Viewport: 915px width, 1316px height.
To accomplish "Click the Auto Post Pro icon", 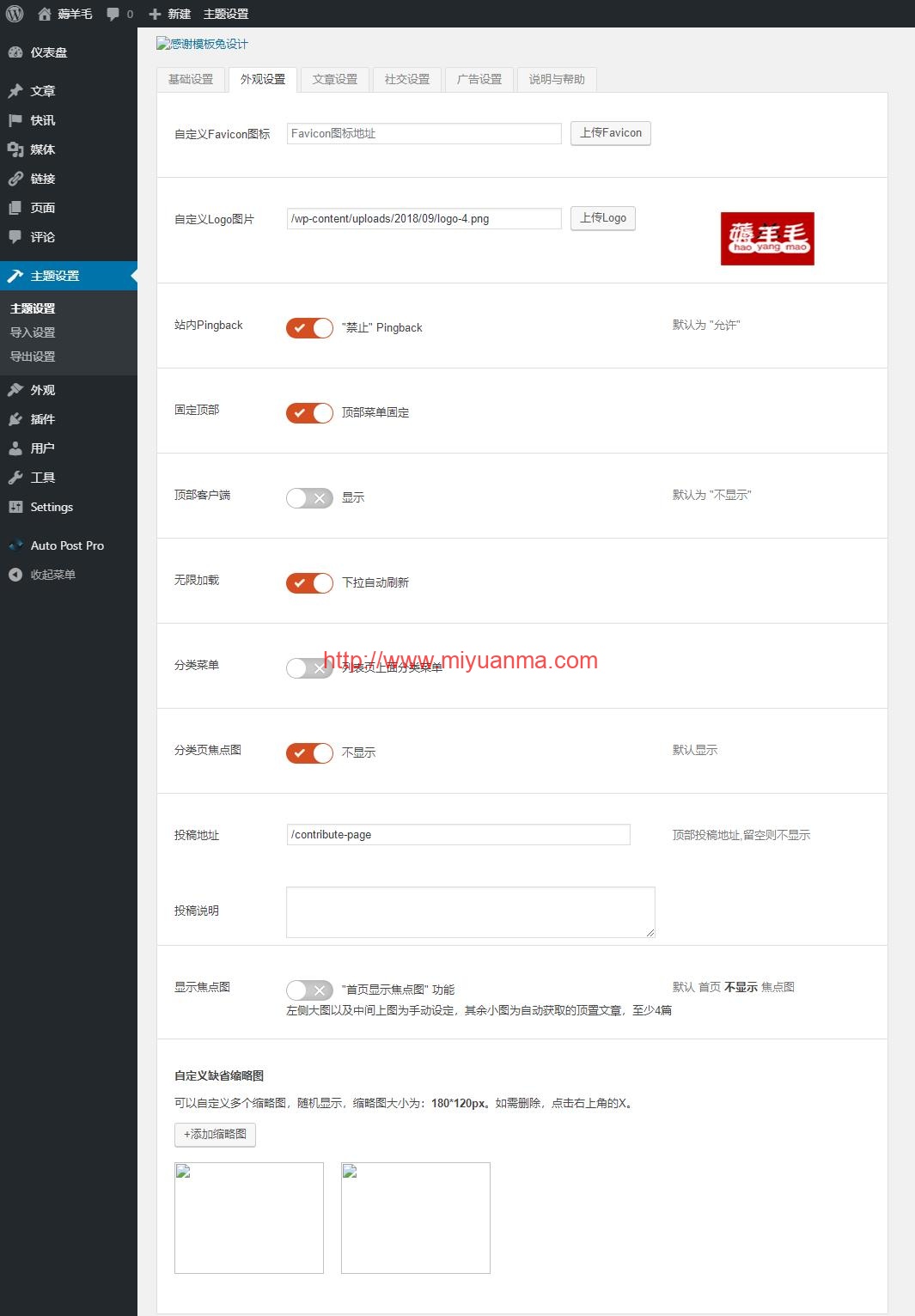I will (x=15, y=545).
